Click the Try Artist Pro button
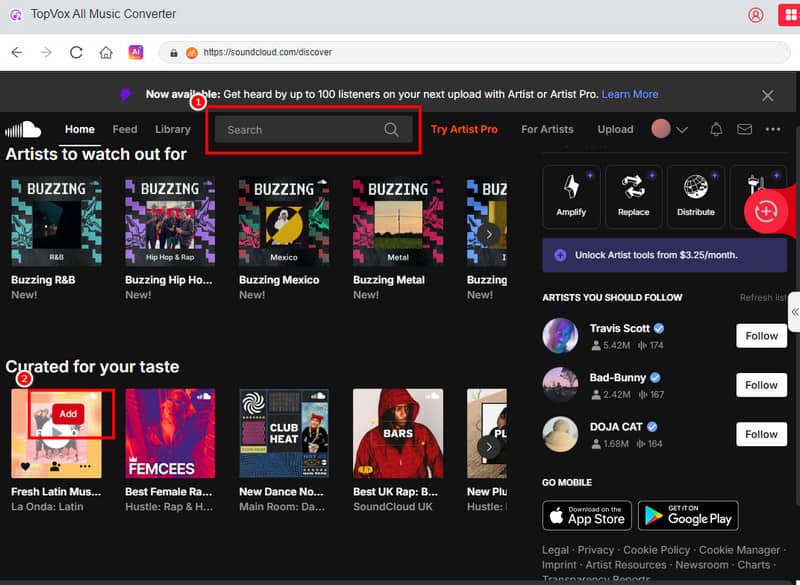 pyautogui.click(x=464, y=130)
